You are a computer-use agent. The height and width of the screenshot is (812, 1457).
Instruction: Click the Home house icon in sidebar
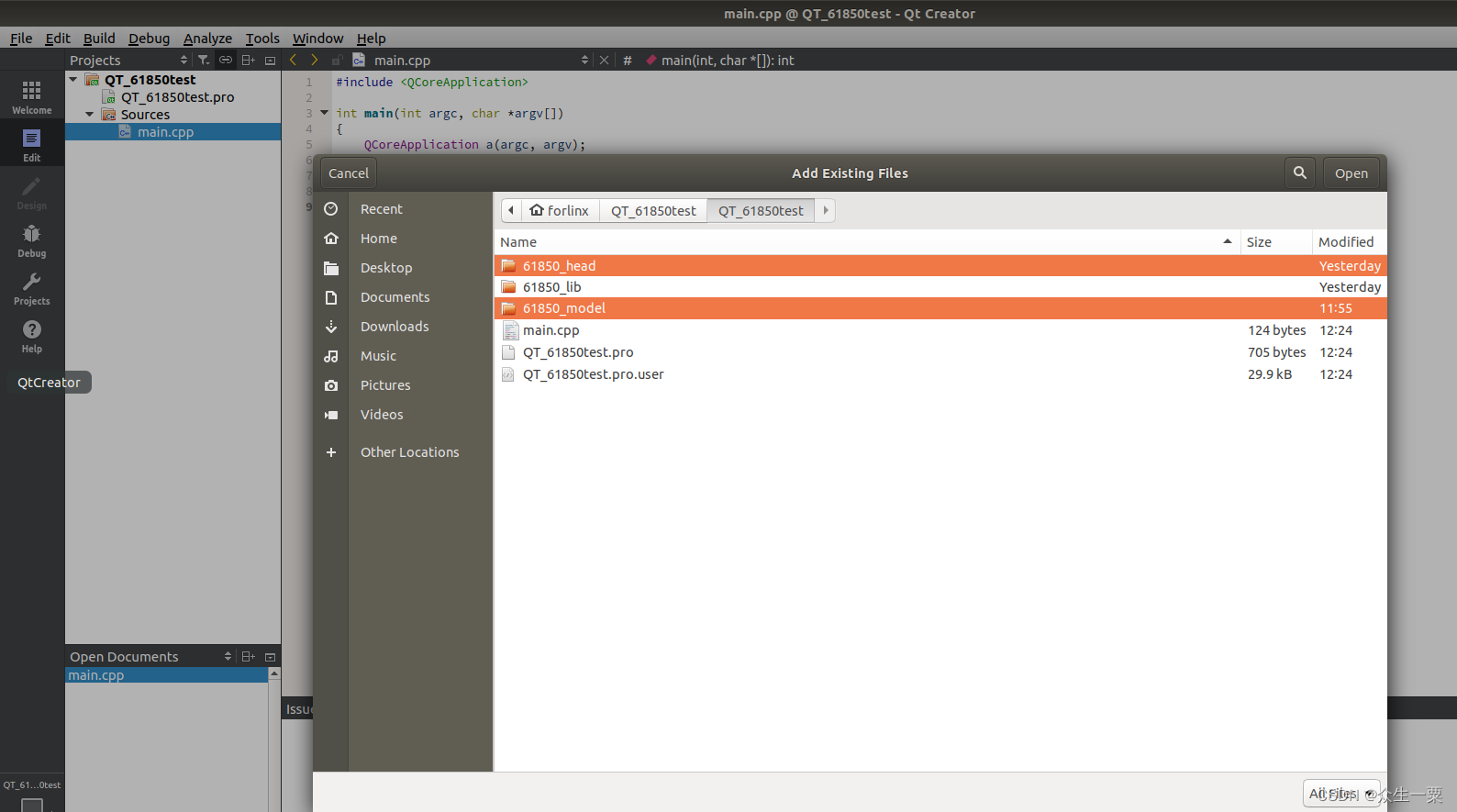(x=331, y=239)
